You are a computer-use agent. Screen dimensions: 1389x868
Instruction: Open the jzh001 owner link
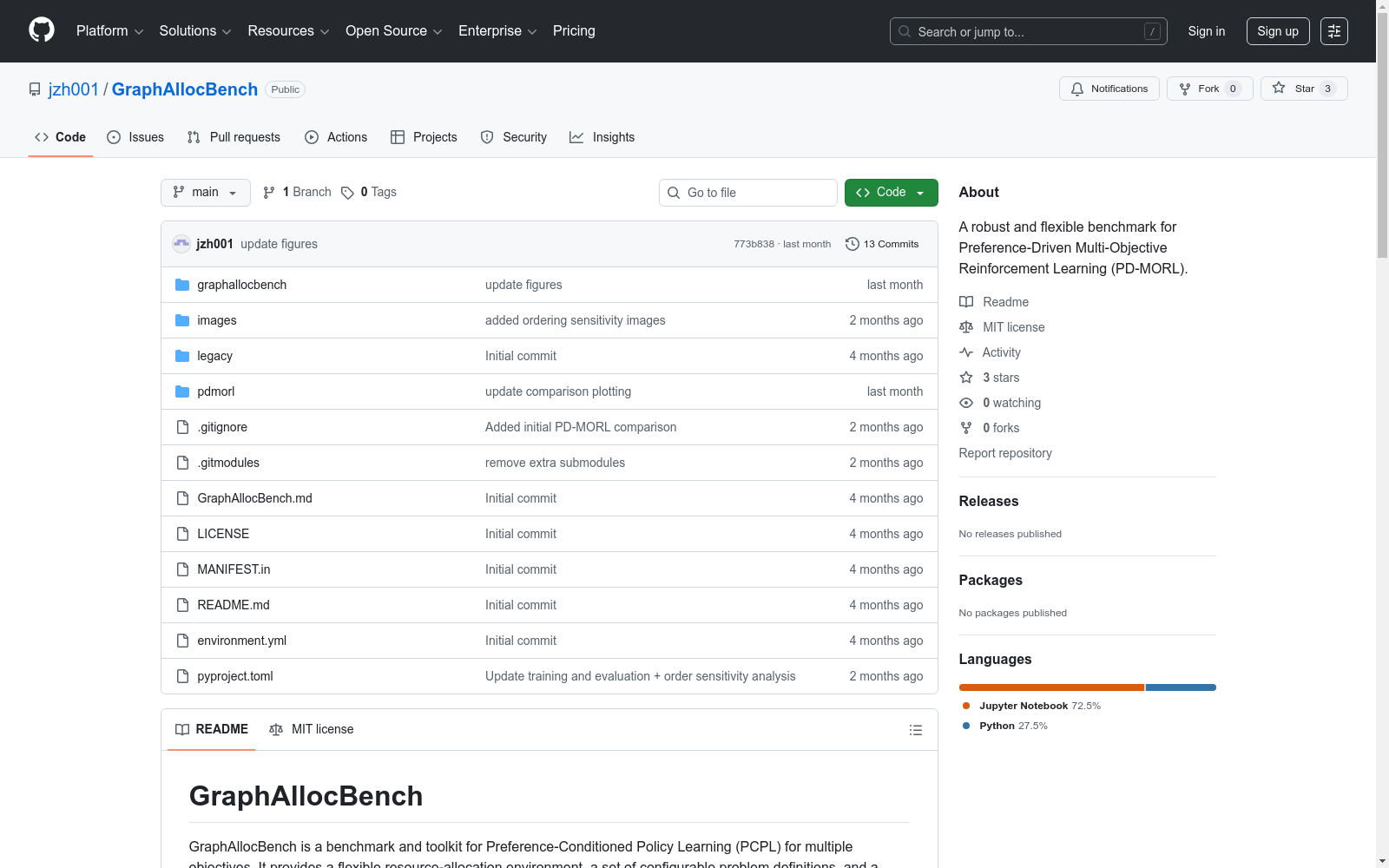pyautogui.click(x=74, y=89)
